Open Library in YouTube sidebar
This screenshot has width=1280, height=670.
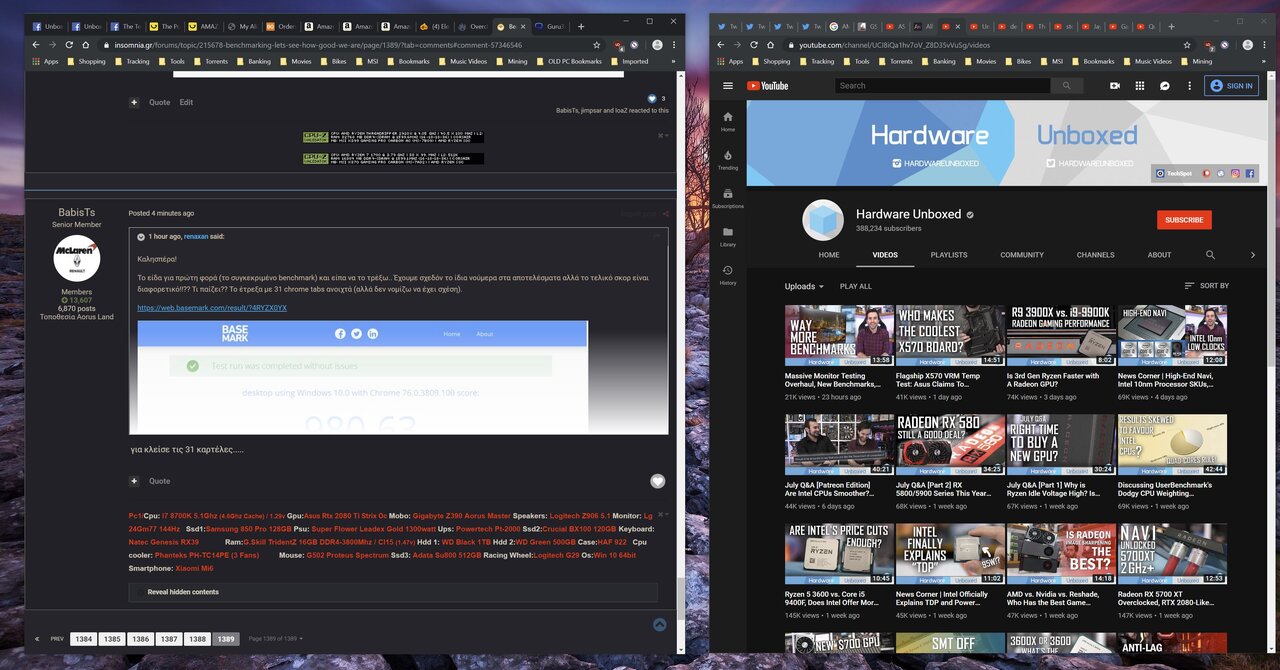pos(727,237)
